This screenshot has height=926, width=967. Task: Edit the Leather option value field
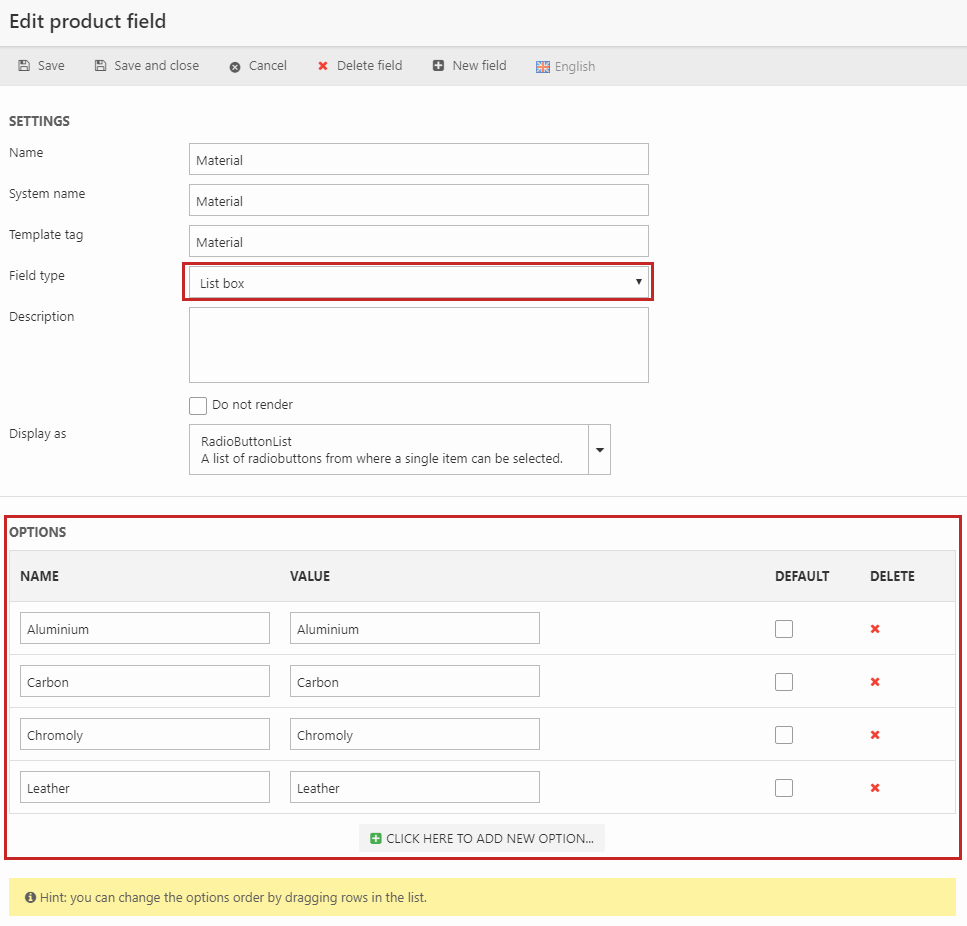pyautogui.click(x=415, y=787)
